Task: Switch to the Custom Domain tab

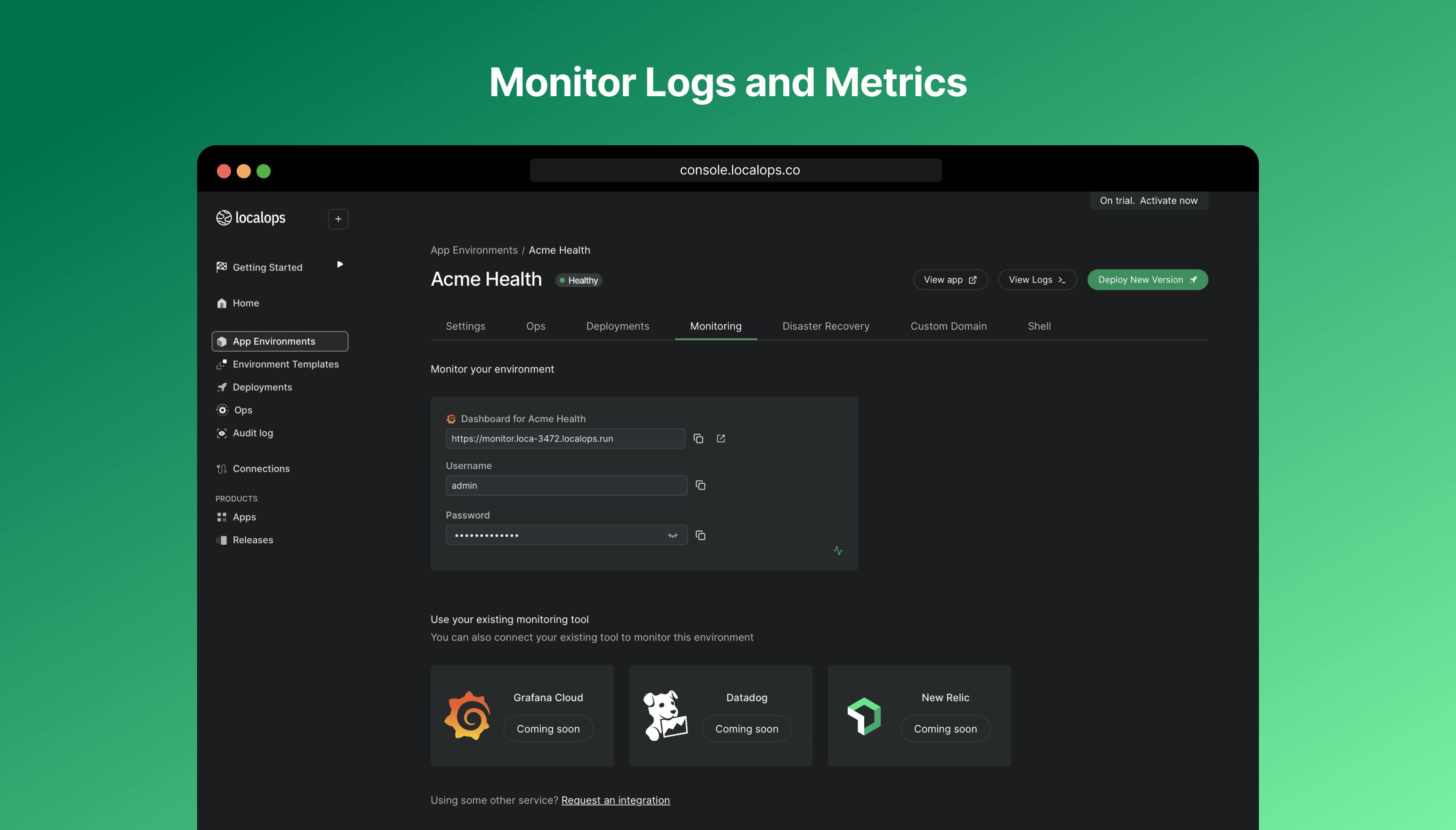Action: 948,326
